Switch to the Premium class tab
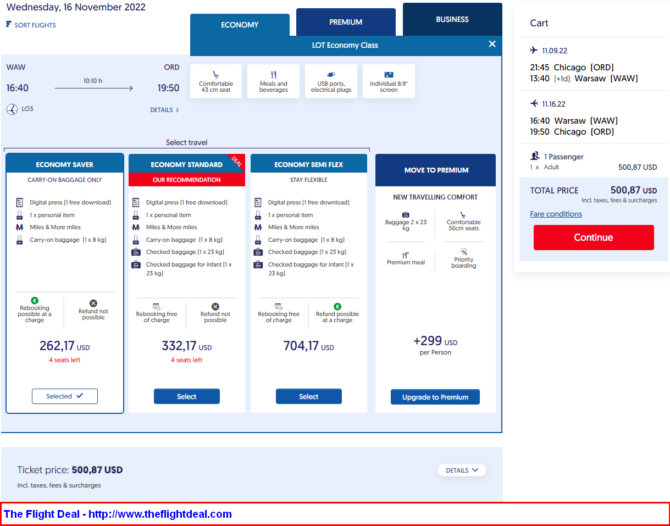The image size is (670, 526). click(x=346, y=22)
